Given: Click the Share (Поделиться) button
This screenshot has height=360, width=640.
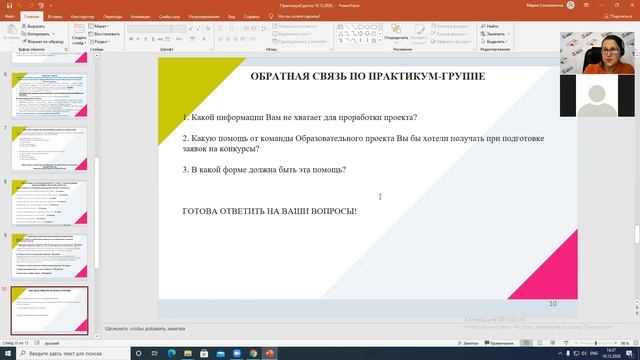Looking at the screenshot, I should pyautogui.click(x=618, y=16).
